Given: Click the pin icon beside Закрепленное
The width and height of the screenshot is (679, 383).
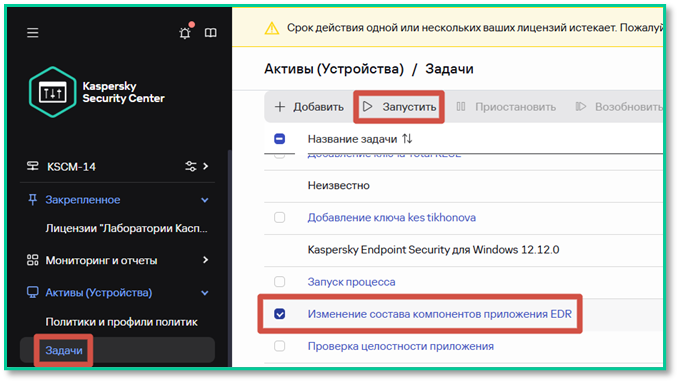Looking at the screenshot, I should 32,200.
